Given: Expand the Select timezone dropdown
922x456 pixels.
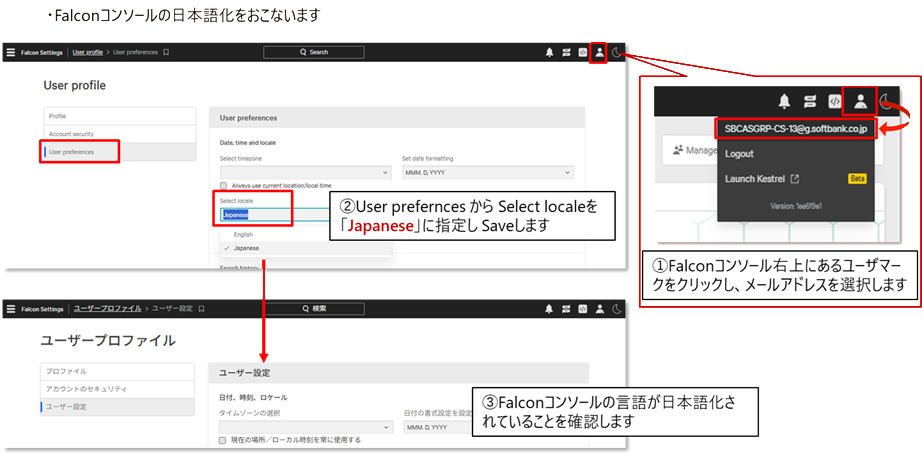Looking at the screenshot, I should tap(304, 172).
